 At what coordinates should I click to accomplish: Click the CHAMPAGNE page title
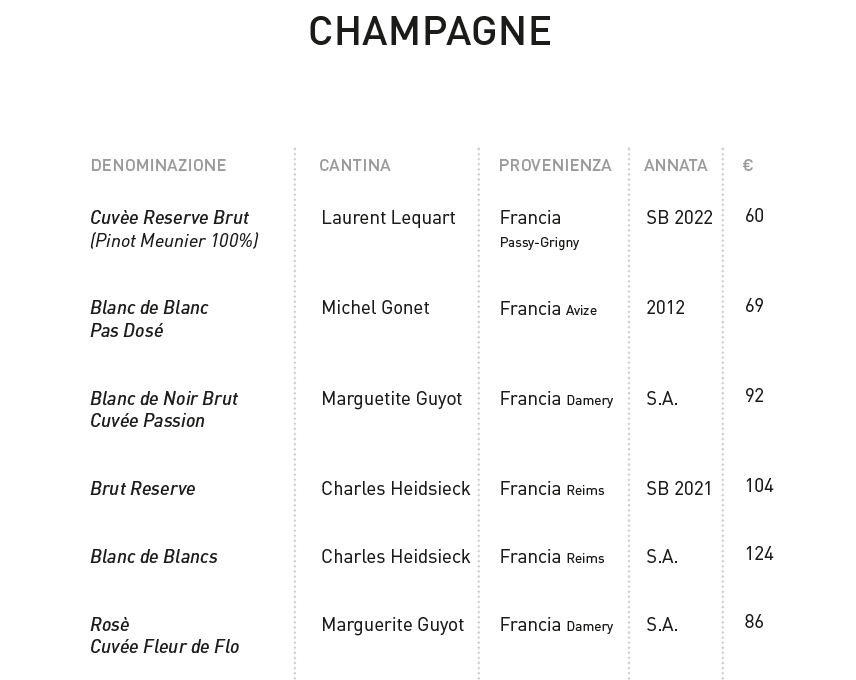(430, 31)
